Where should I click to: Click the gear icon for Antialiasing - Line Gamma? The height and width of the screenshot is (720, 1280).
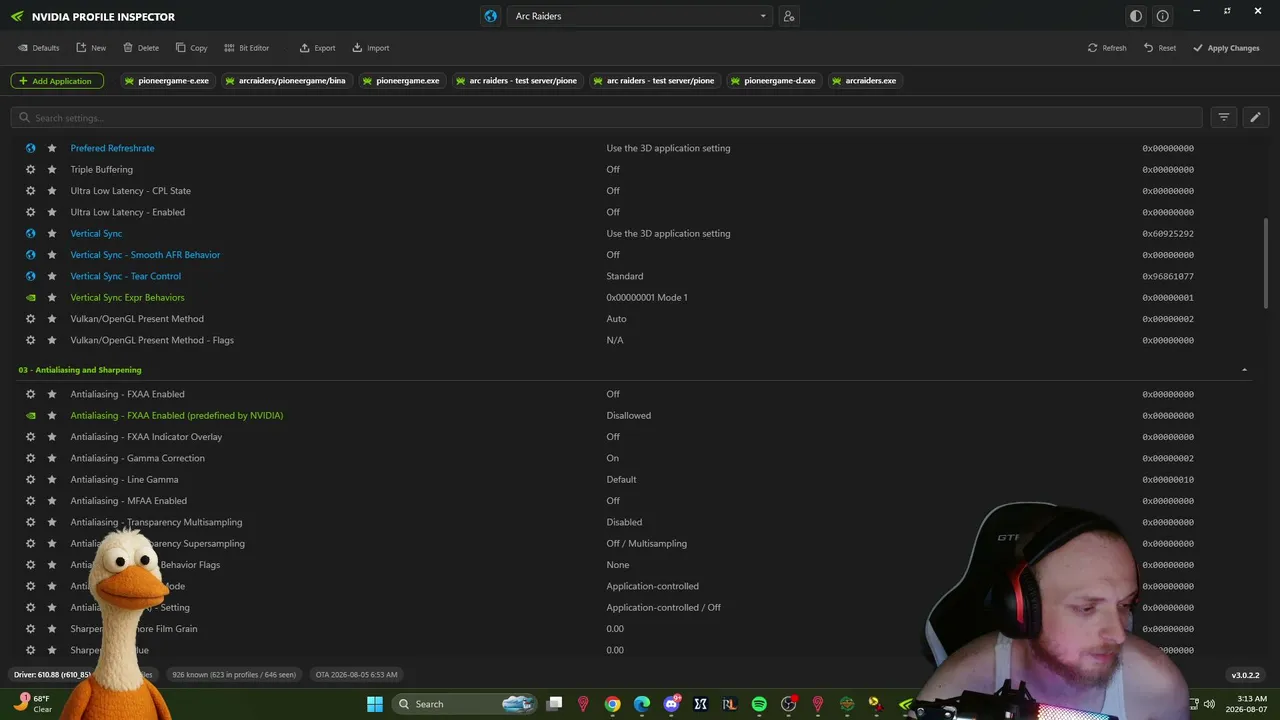click(x=31, y=480)
